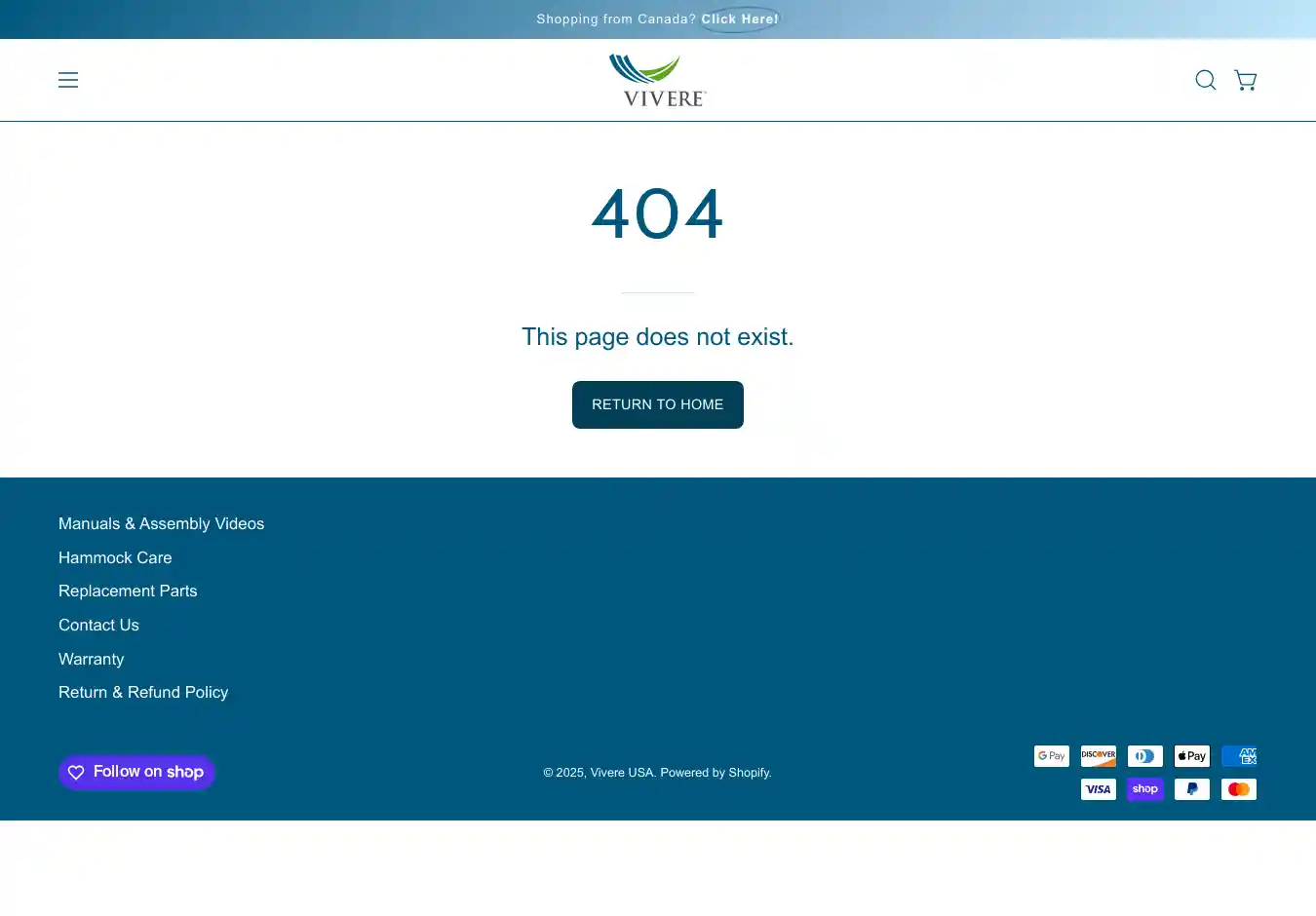Visit the Contact Us page
Screen dimensions: 1316x916
point(98,626)
